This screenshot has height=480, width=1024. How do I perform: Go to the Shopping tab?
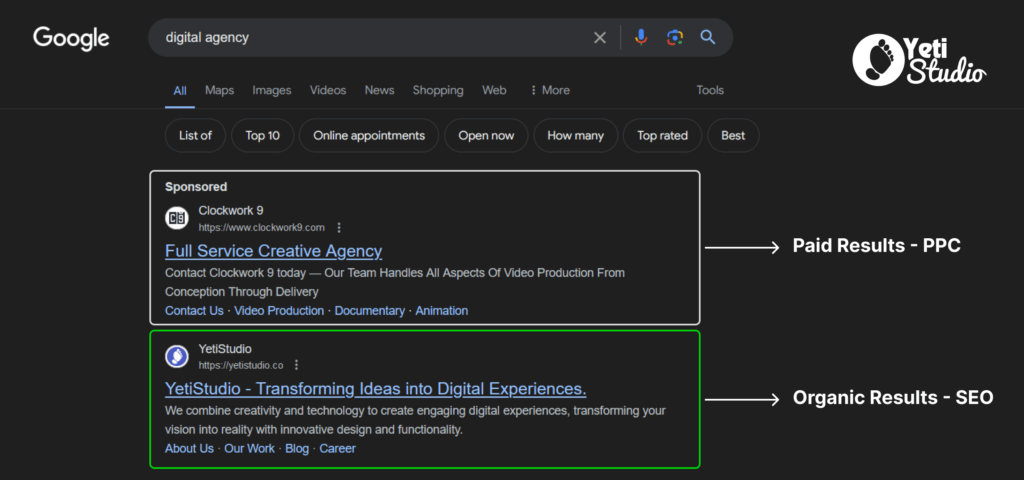tap(438, 90)
